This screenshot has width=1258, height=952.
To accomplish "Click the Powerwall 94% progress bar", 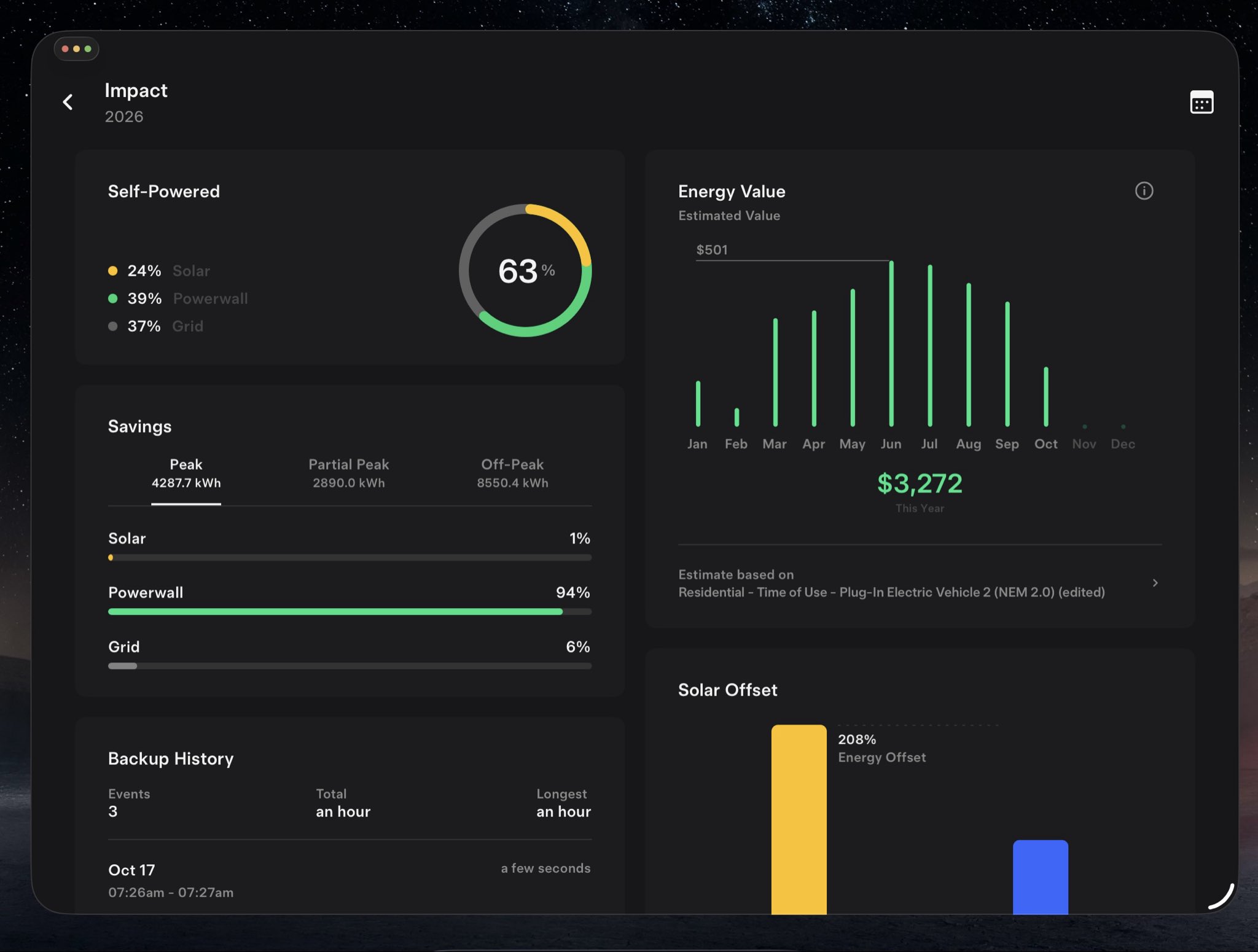I will [x=350, y=612].
